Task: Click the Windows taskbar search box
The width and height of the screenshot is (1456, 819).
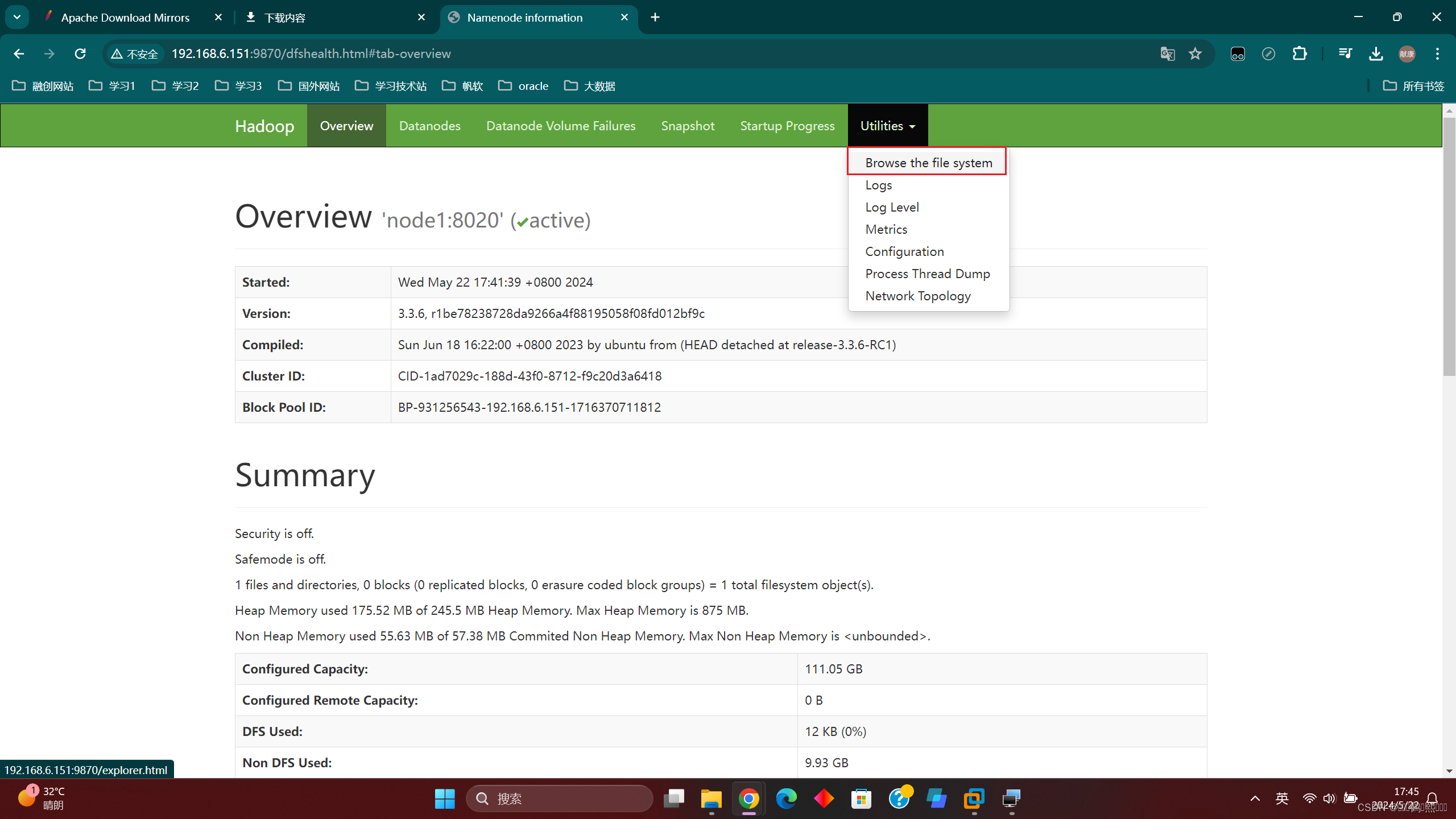Action: (560, 799)
